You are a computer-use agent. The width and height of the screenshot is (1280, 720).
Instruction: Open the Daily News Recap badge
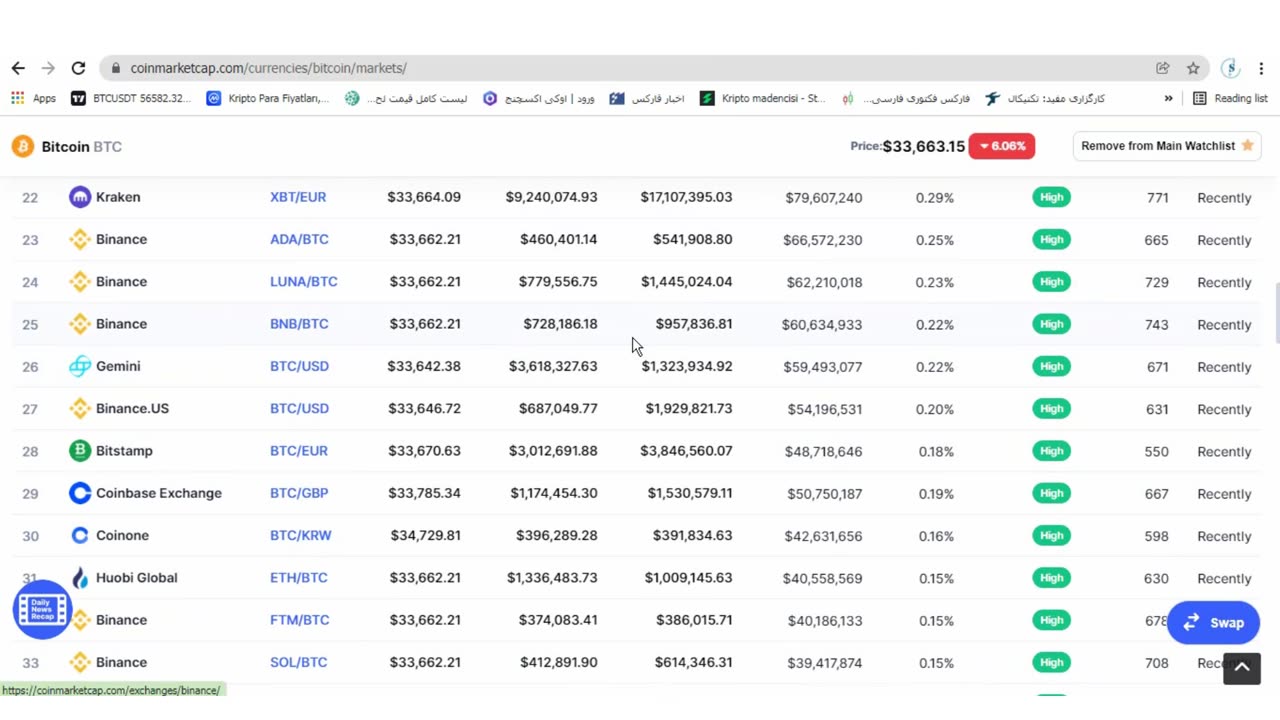click(42, 608)
